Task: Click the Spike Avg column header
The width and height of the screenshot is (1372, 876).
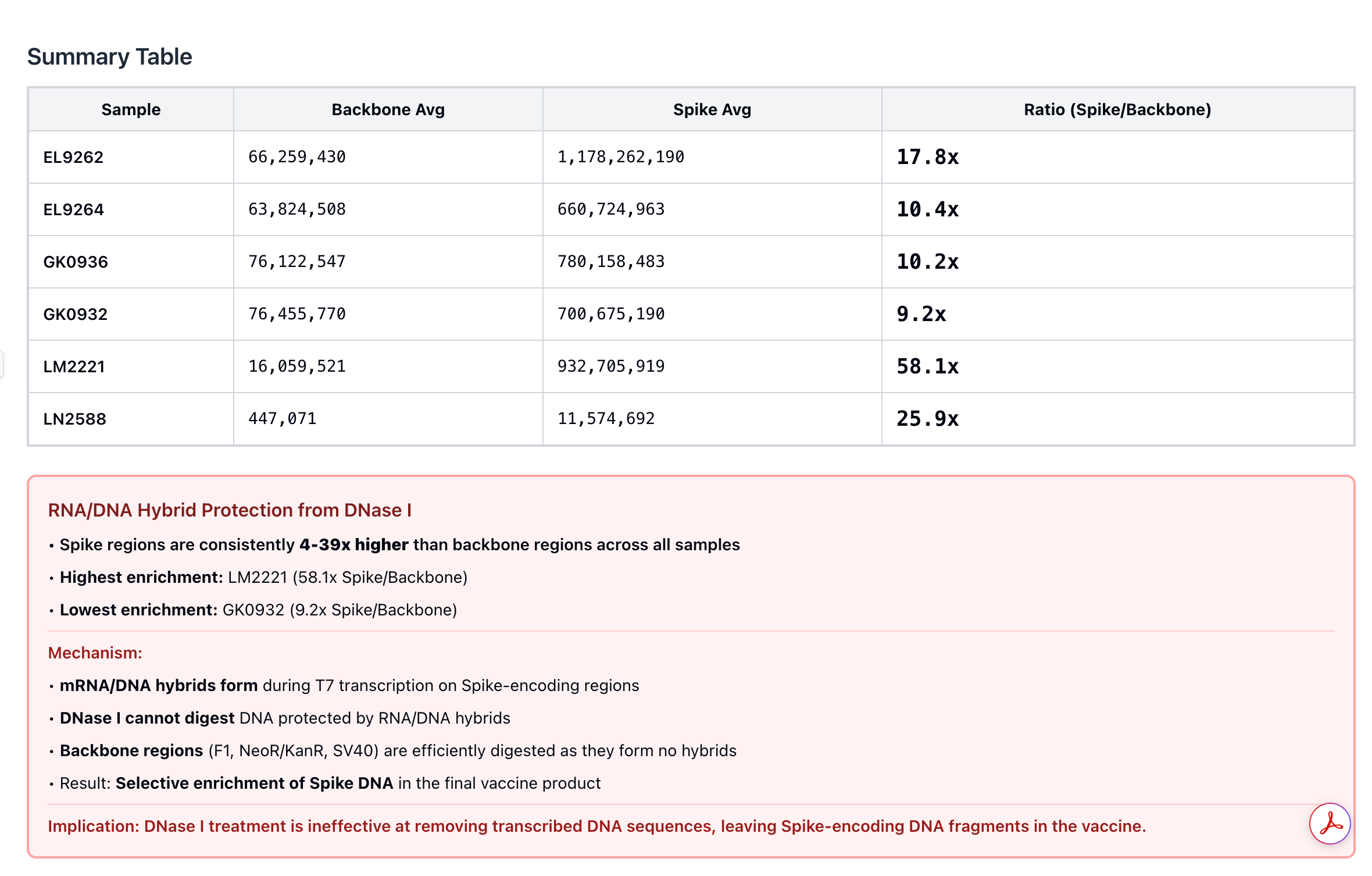Action: (x=712, y=109)
